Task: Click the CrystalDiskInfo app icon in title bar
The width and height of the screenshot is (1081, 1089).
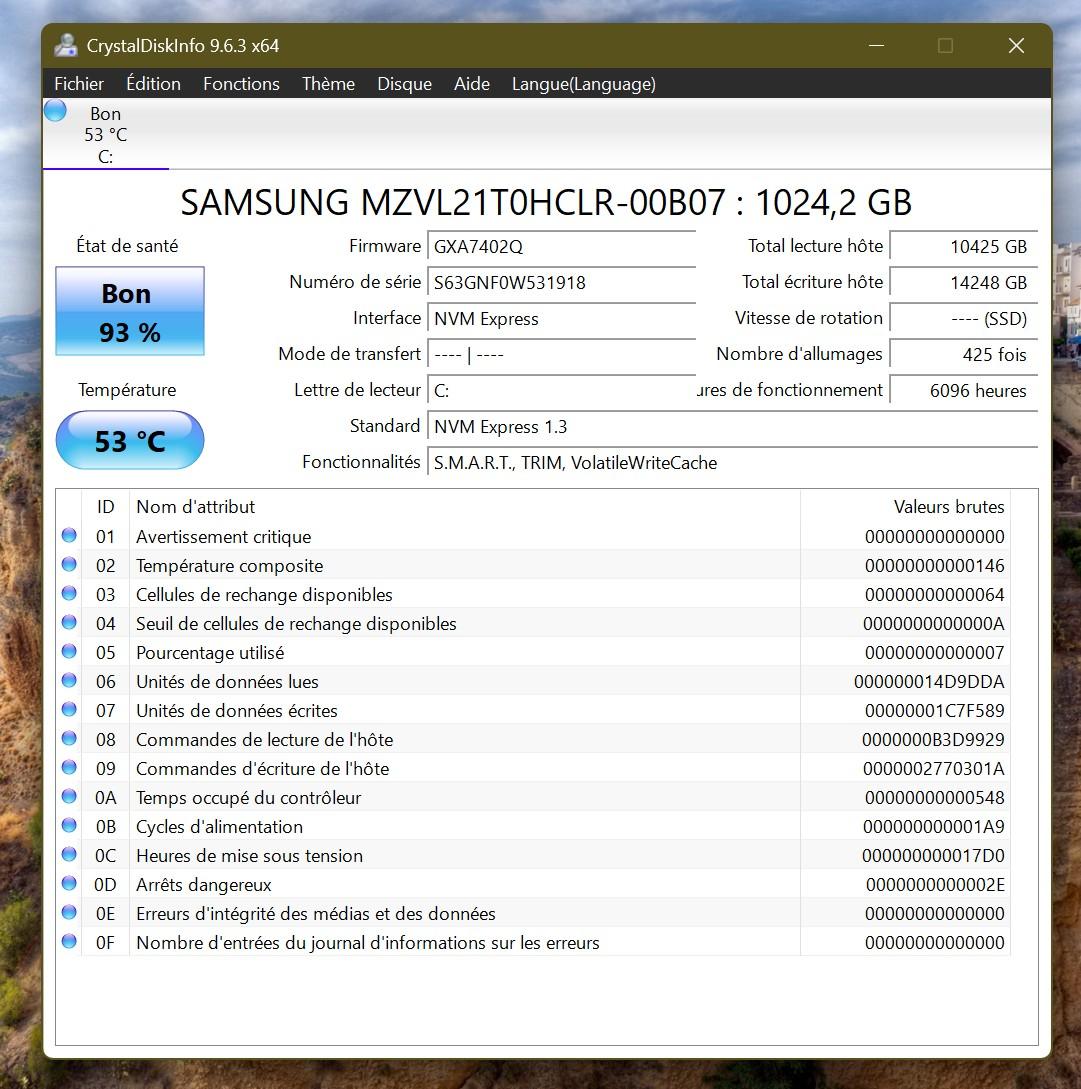Action: click(x=66, y=46)
